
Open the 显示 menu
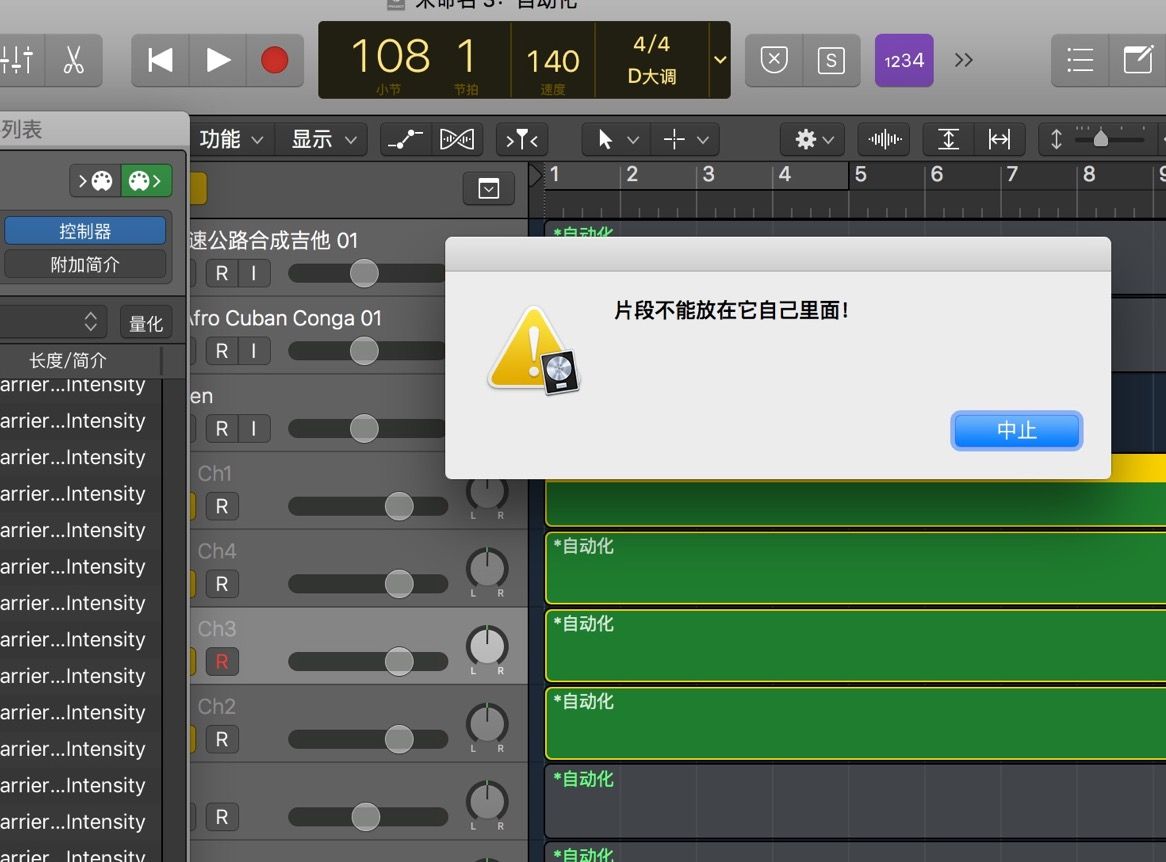[323, 139]
